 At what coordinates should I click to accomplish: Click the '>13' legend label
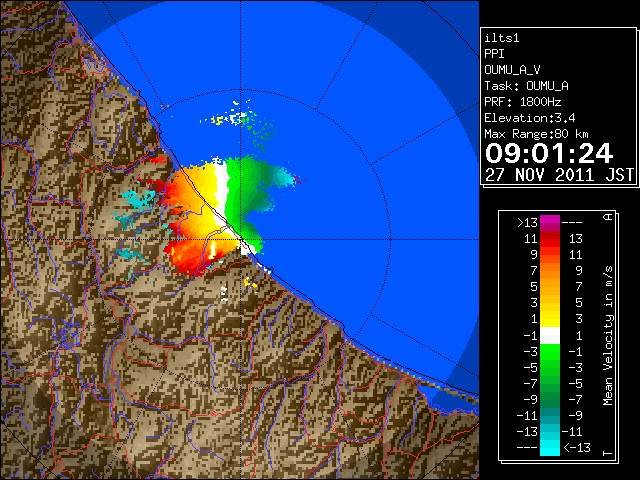point(527,223)
